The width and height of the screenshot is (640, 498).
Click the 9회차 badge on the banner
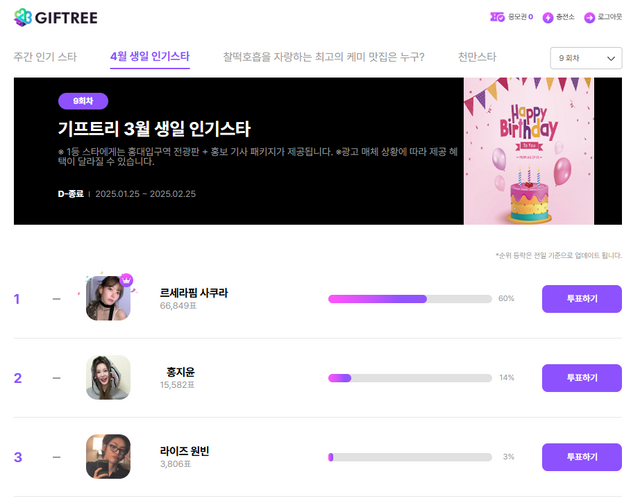pos(83,101)
